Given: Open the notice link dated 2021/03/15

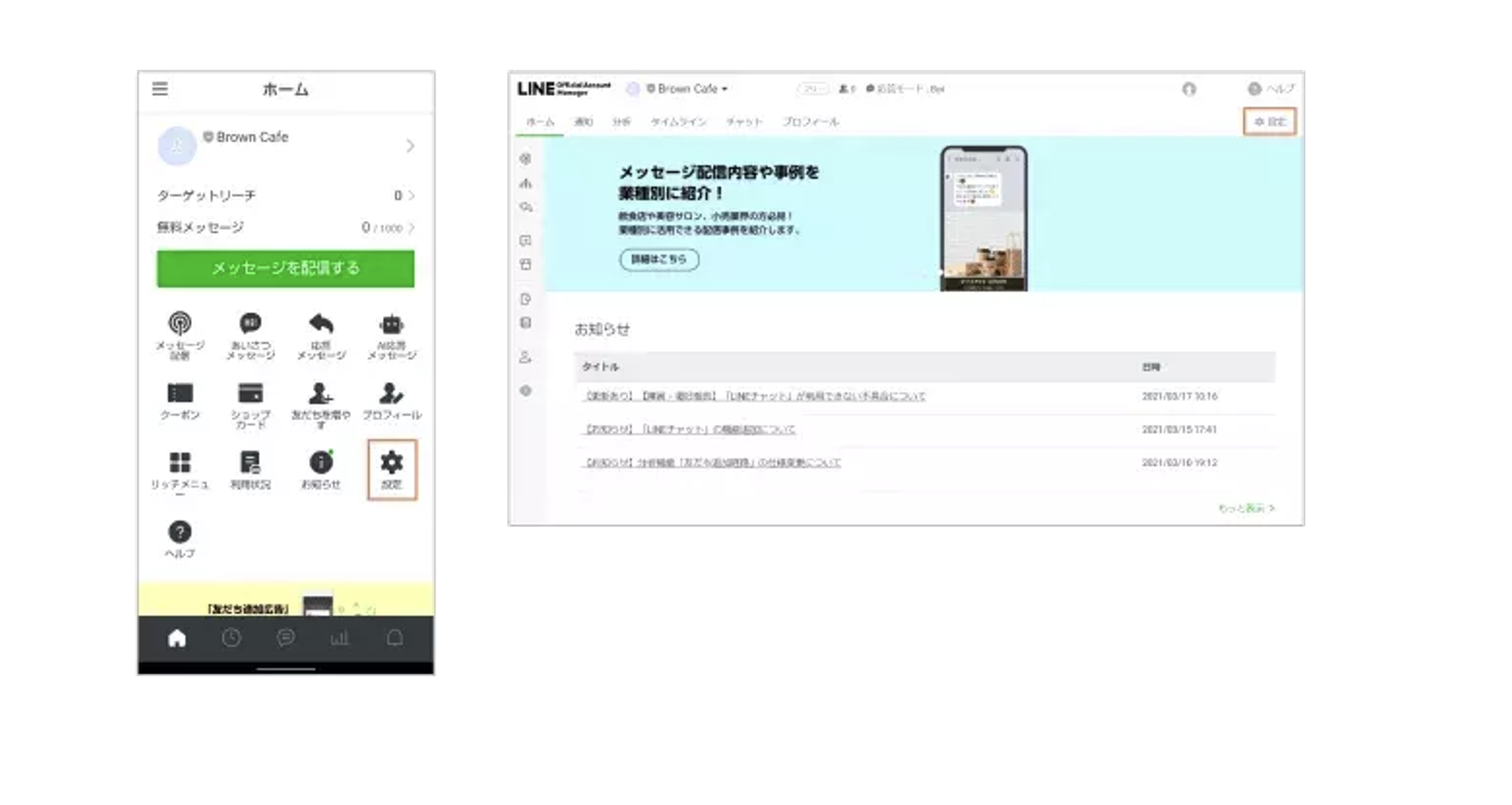Looking at the screenshot, I should point(689,429).
